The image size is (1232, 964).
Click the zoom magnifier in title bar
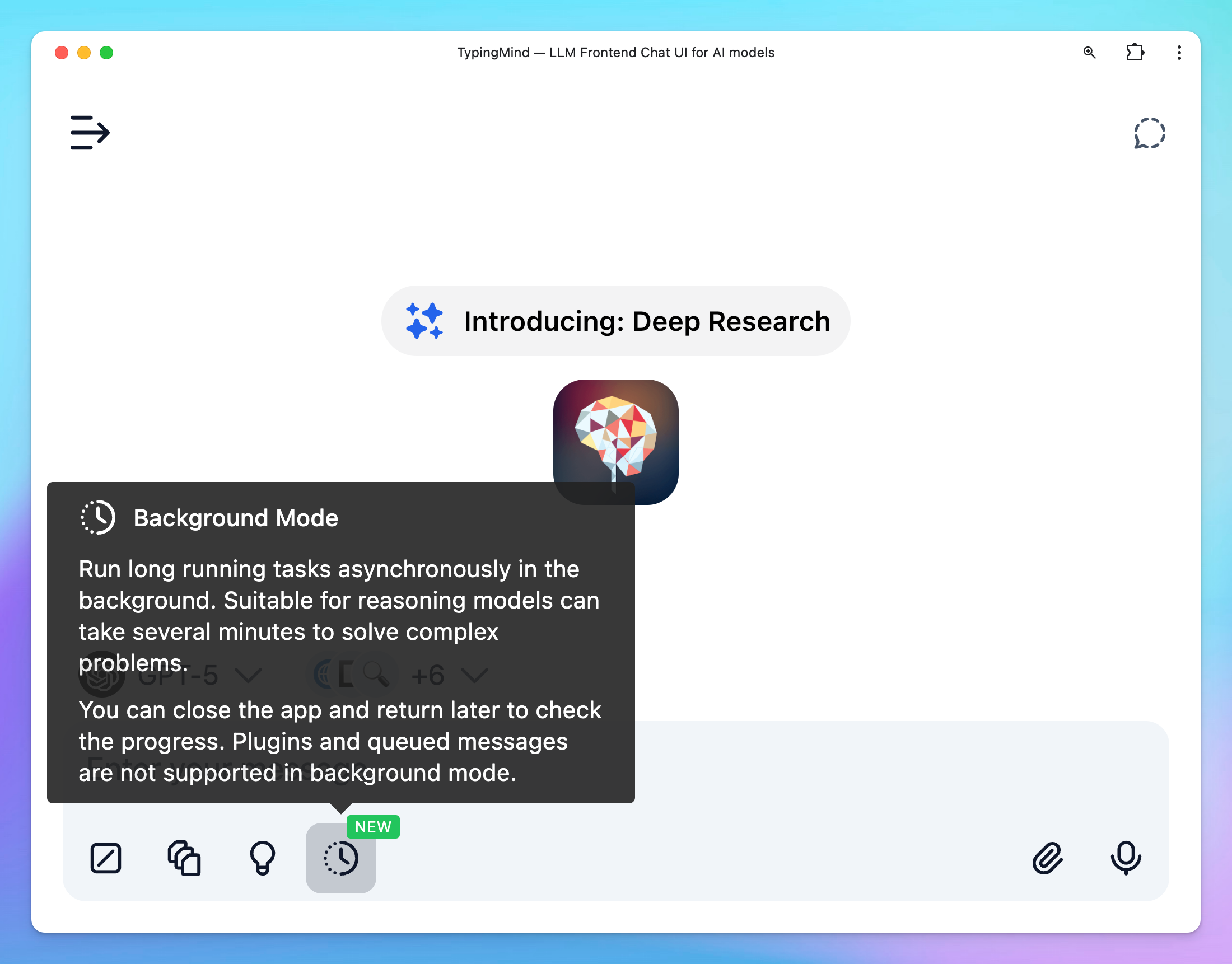pyautogui.click(x=1089, y=53)
